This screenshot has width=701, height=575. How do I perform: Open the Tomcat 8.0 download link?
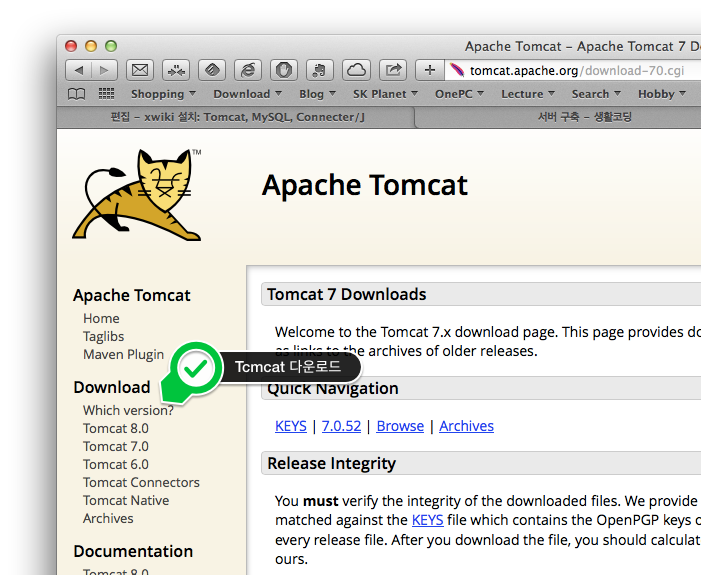pyautogui.click(x=116, y=428)
